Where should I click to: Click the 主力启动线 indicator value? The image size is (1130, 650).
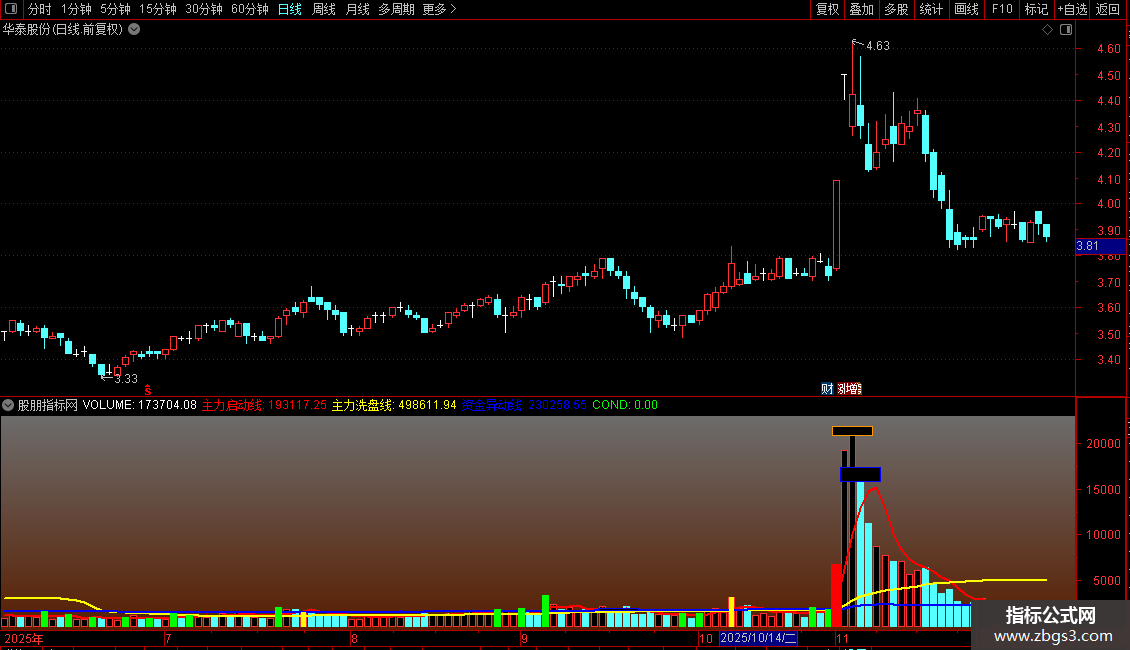tap(264, 405)
